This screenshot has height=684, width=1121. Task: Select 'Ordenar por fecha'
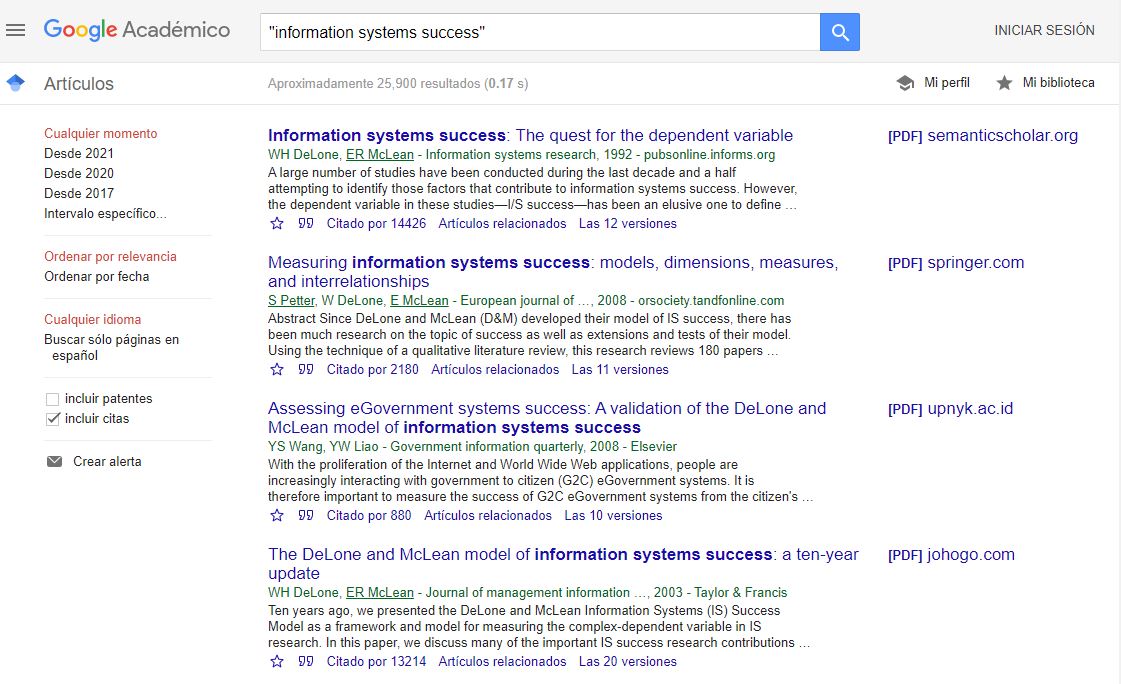(97, 277)
